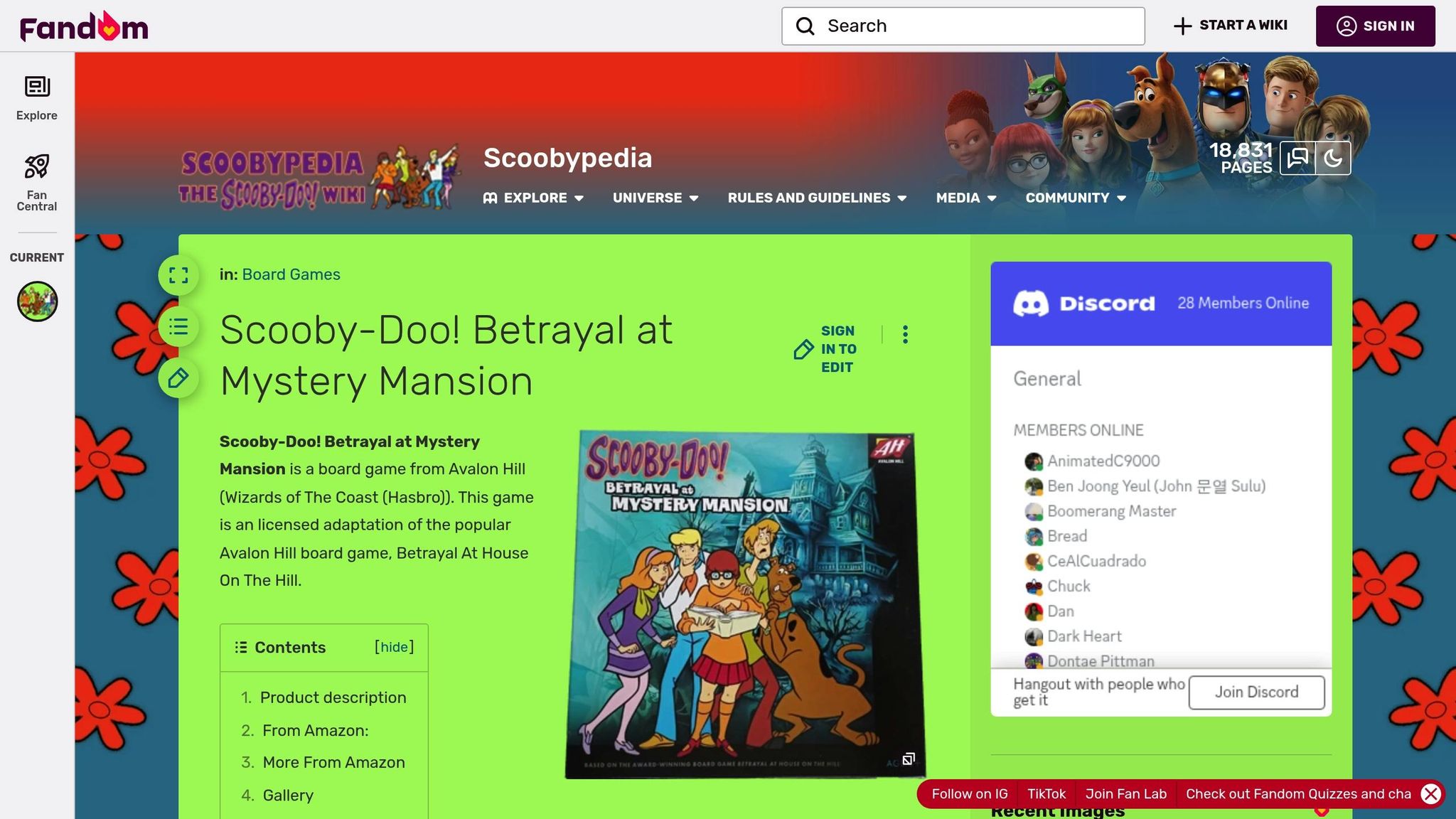Open the Board Games category link
Image resolution: width=1456 pixels, height=819 pixels.
[x=291, y=274]
